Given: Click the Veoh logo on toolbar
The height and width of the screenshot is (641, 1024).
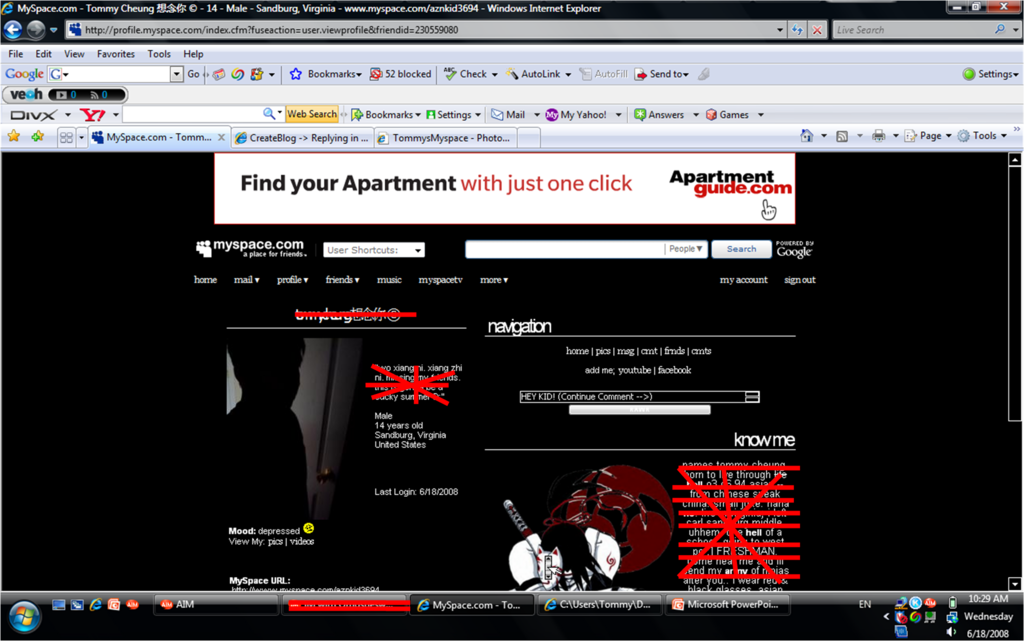Looking at the screenshot, I should (27, 95).
